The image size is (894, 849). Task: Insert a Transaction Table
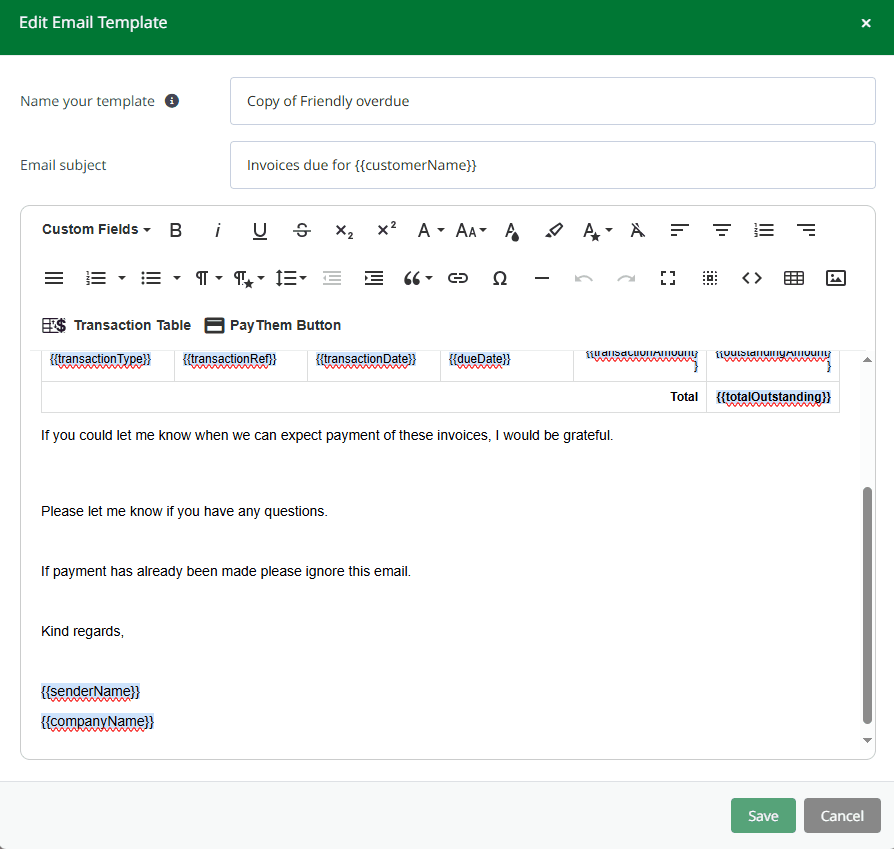coord(116,325)
